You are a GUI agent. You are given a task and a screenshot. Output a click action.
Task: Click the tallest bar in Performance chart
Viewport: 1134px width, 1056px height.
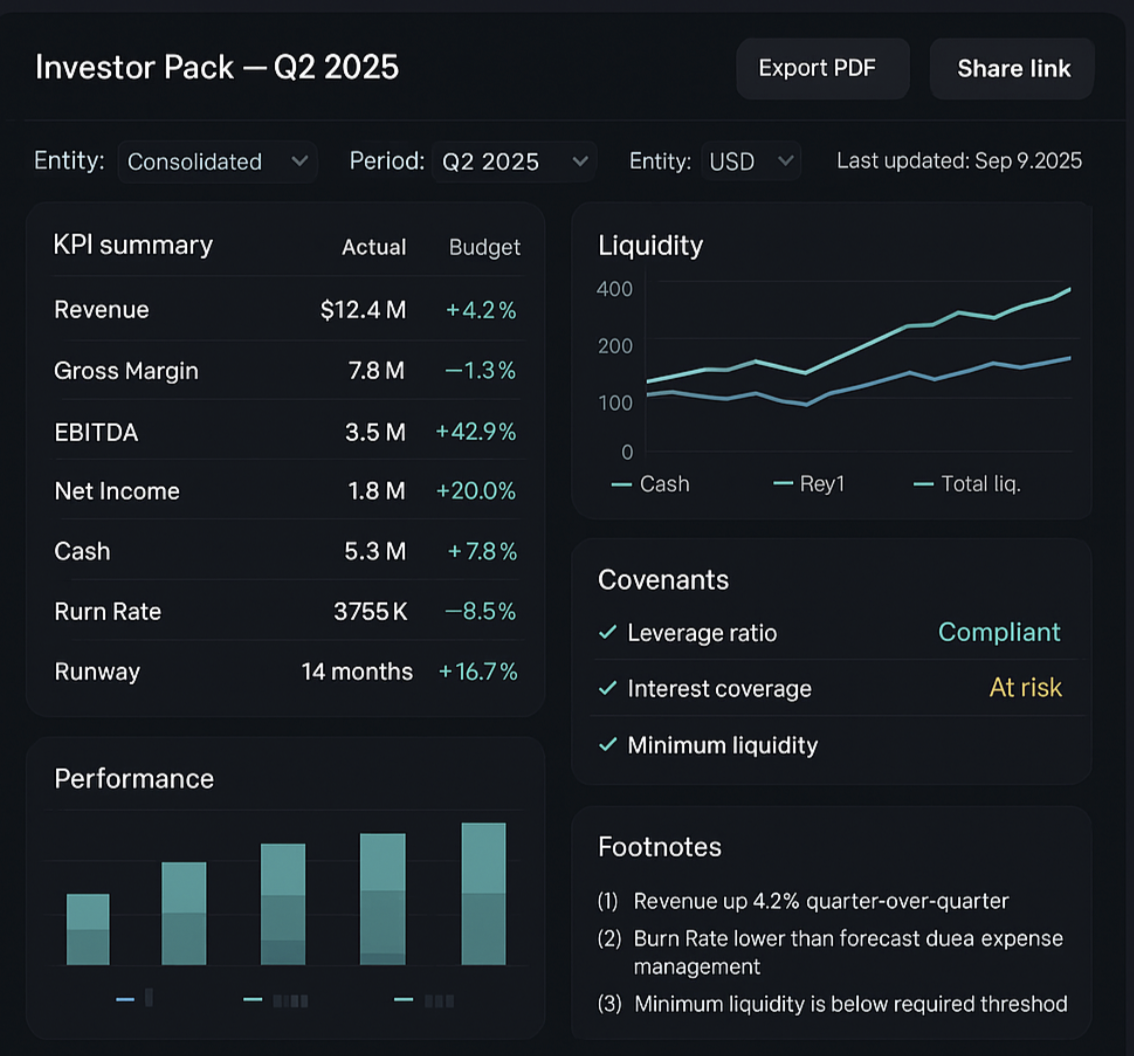coord(483,894)
